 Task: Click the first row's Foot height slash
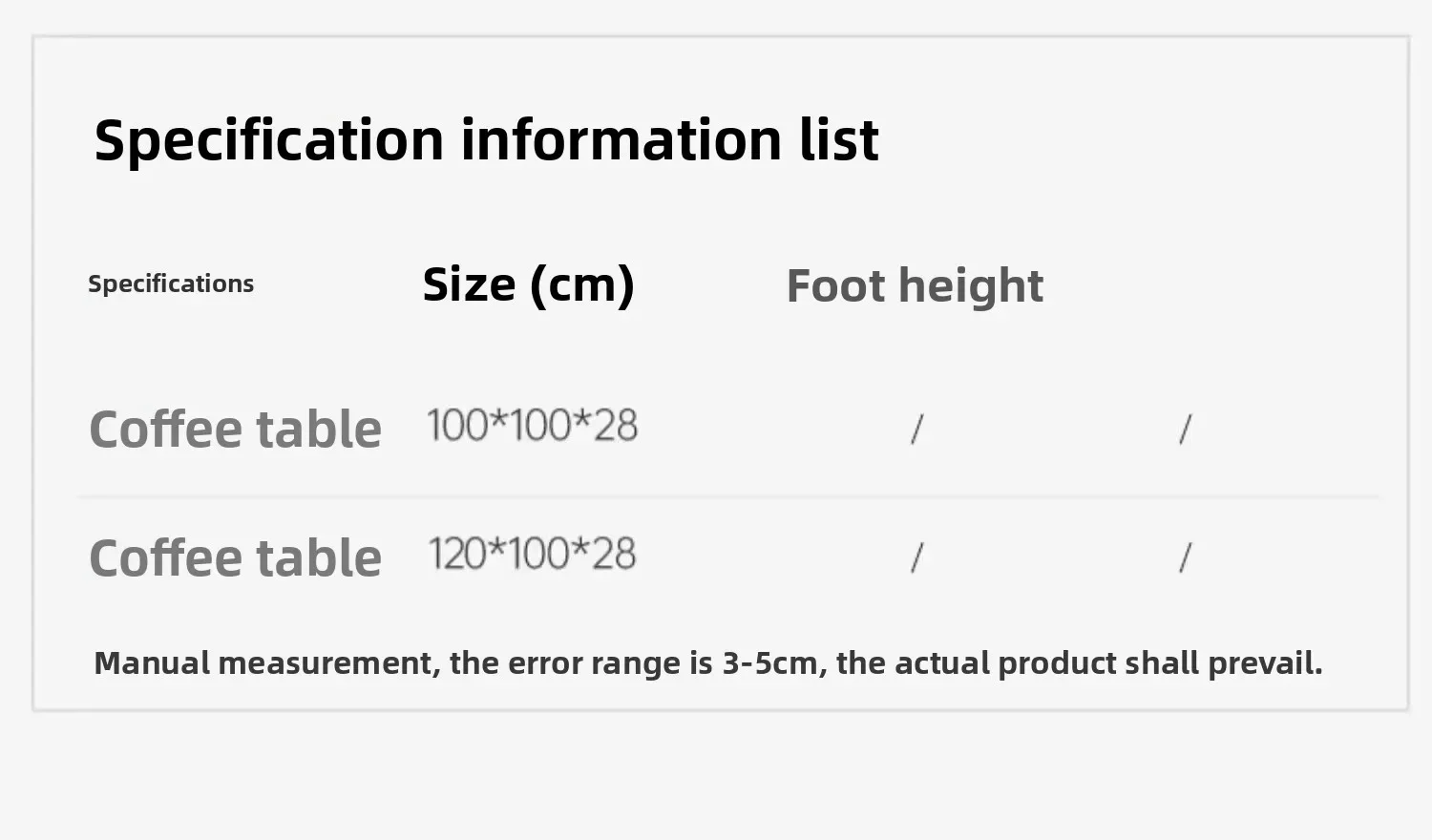[x=916, y=430]
